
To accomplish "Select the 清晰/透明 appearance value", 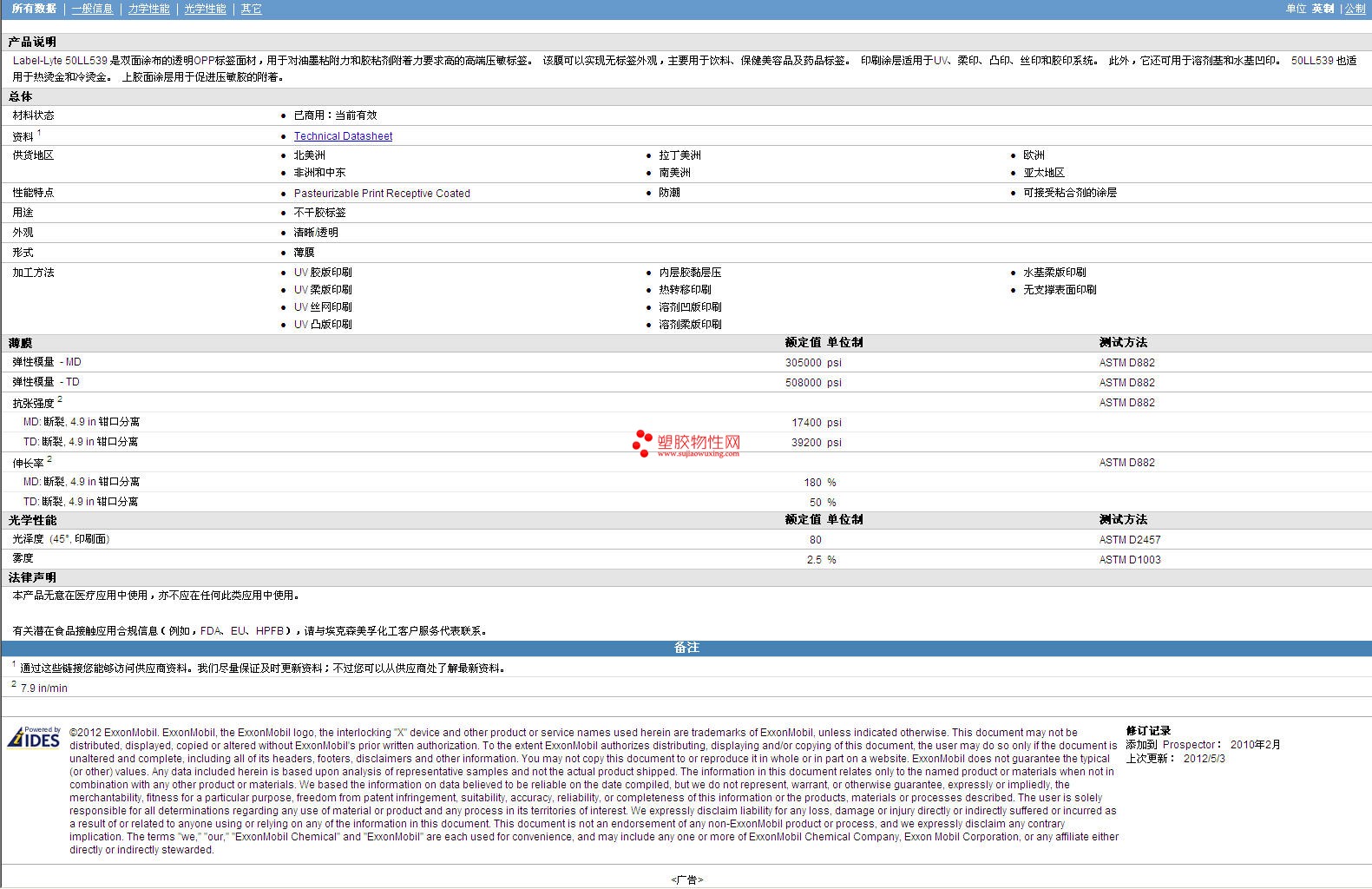I will 316,233.
